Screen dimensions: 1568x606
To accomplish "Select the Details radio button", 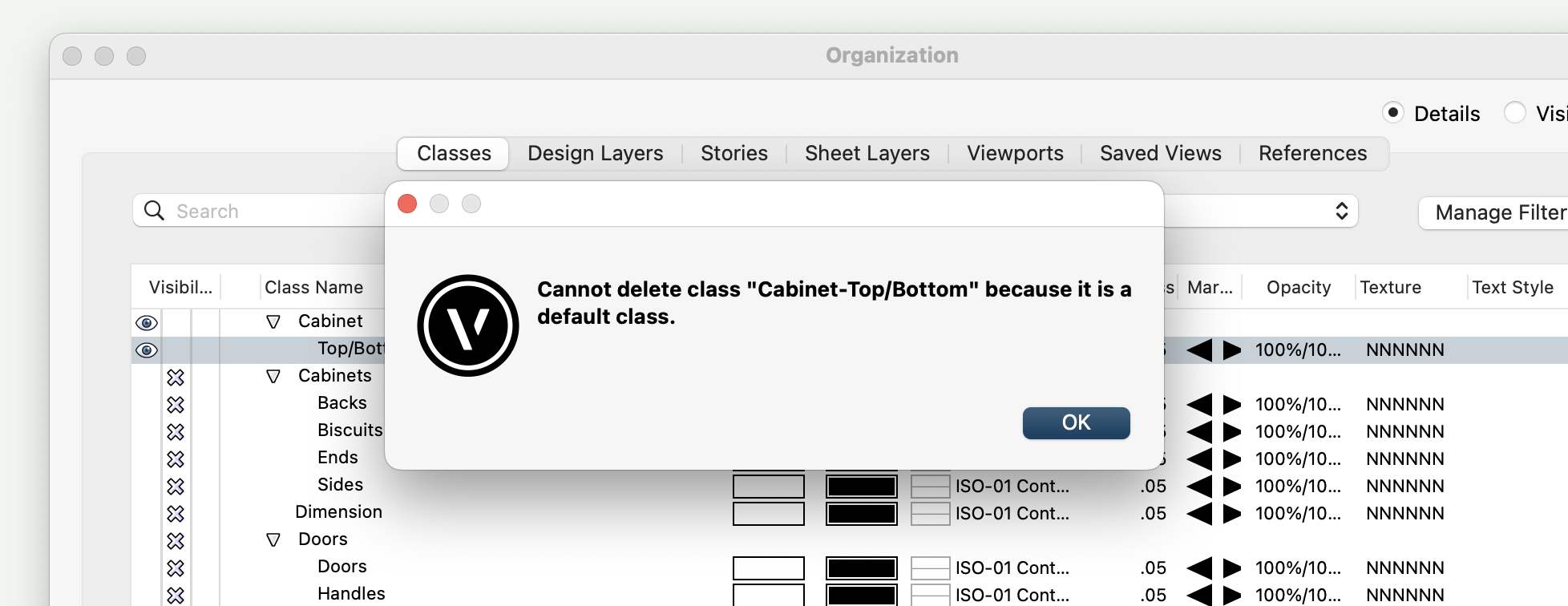I will pyautogui.click(x=1393, y=112).
